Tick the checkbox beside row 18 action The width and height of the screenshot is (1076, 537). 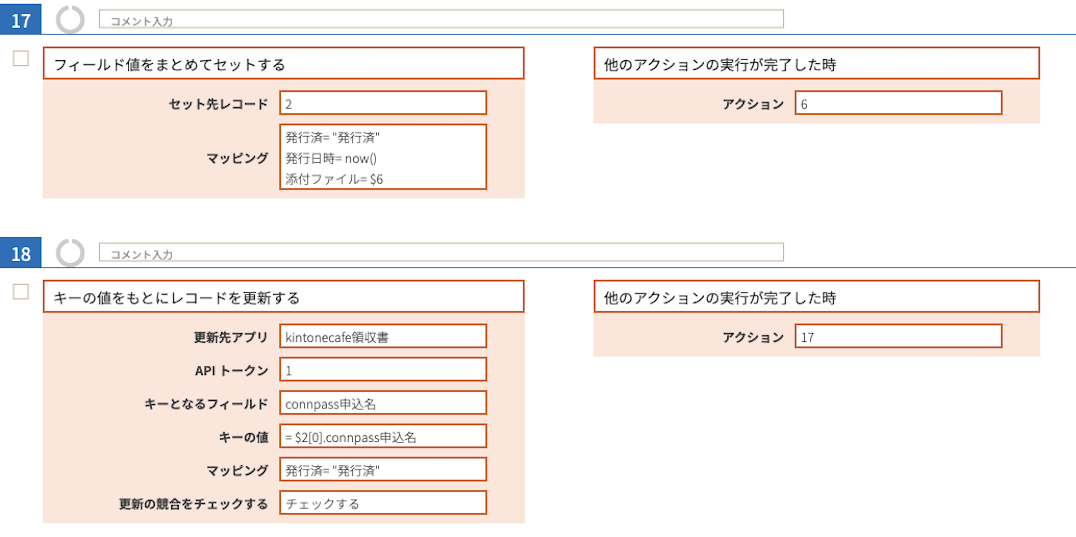click(21, 291)
